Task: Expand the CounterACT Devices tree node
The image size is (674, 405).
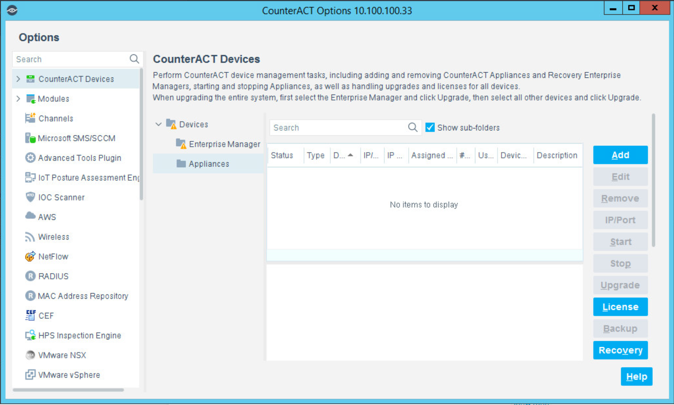Action: click(18, 79)
